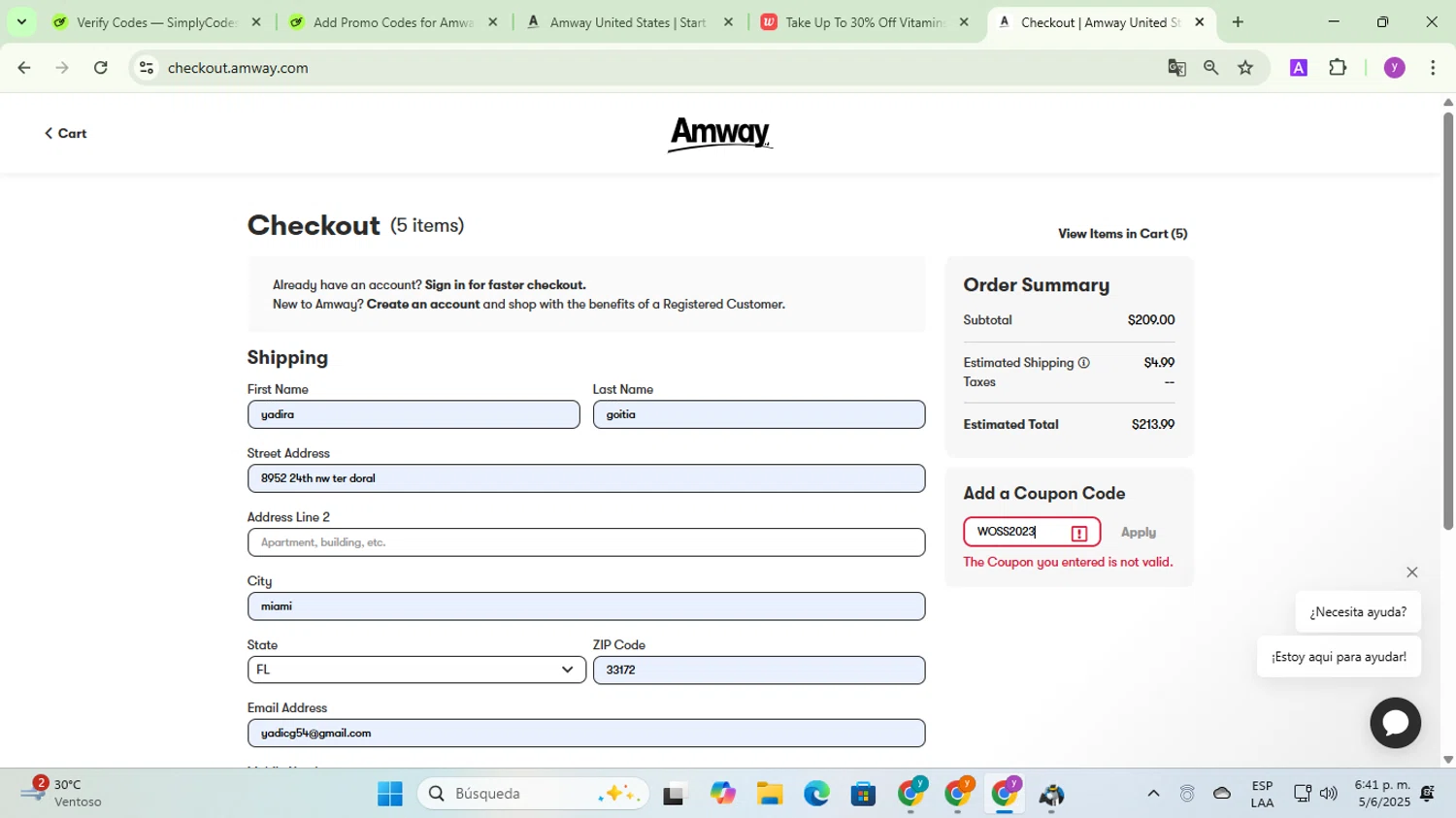The width and height of the screenshot is (1456, 818).
Task: Switch ESP LAA keyboard language
Action: pos(1262,794)
